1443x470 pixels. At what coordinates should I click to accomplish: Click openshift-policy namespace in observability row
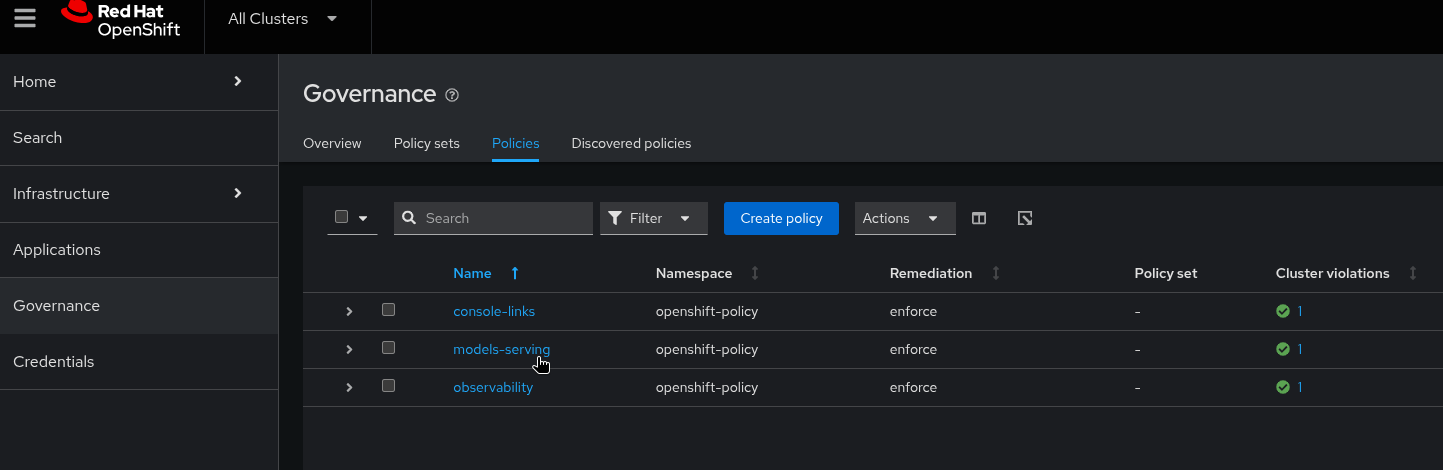click(707, 387)
